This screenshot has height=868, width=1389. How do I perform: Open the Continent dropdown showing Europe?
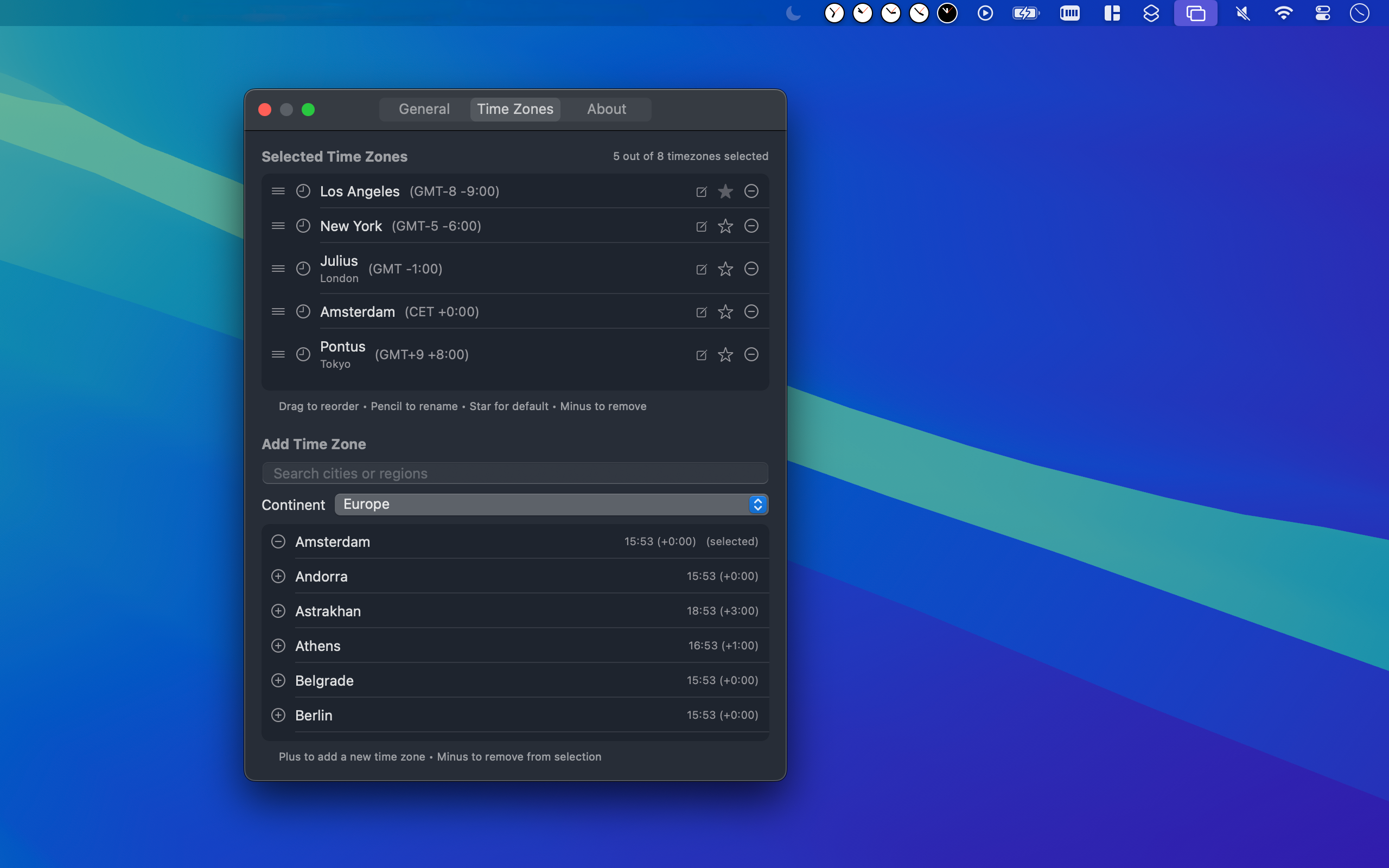(x=551, y=504)
